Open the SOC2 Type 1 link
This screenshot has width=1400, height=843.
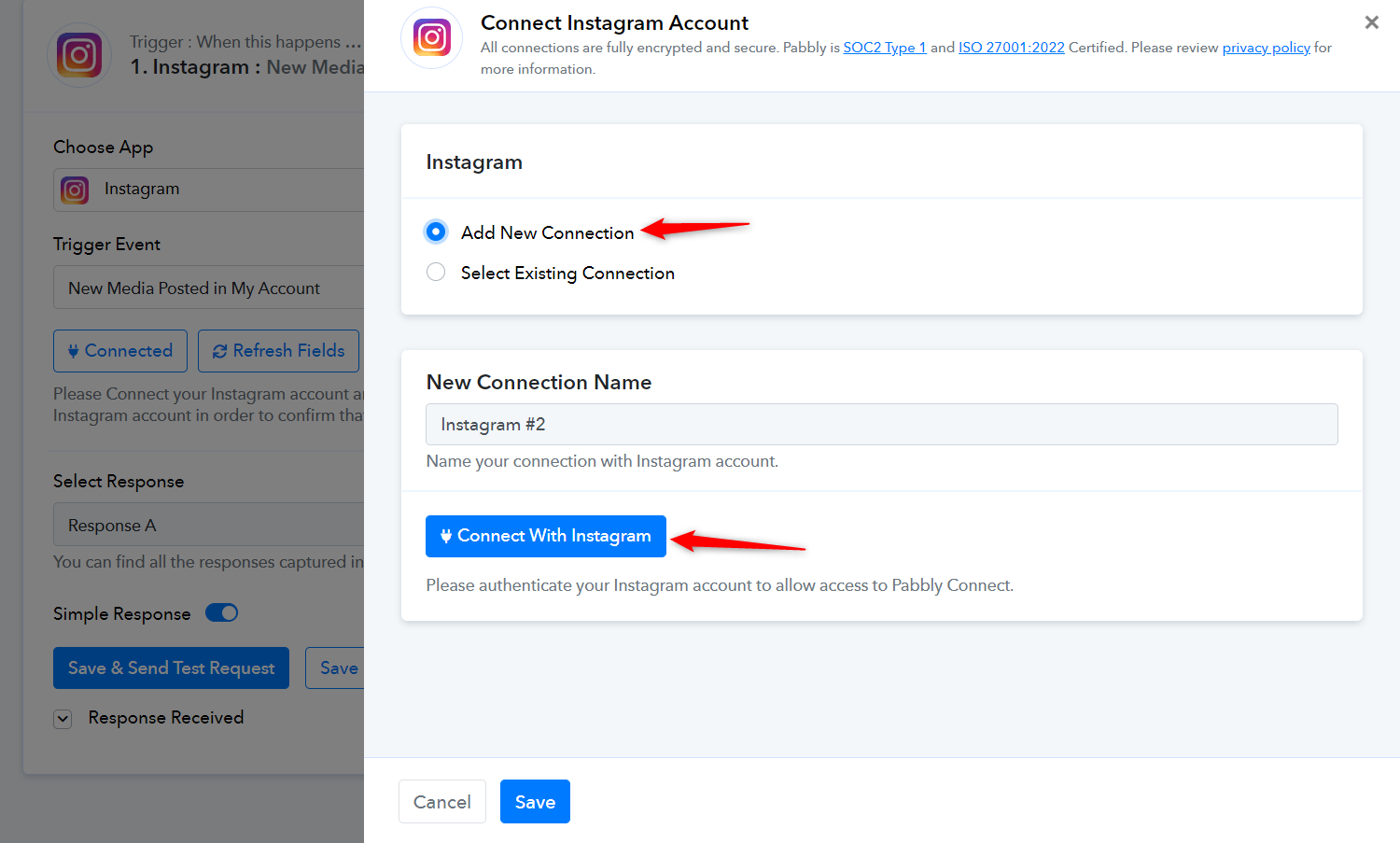tap(885, 48)
